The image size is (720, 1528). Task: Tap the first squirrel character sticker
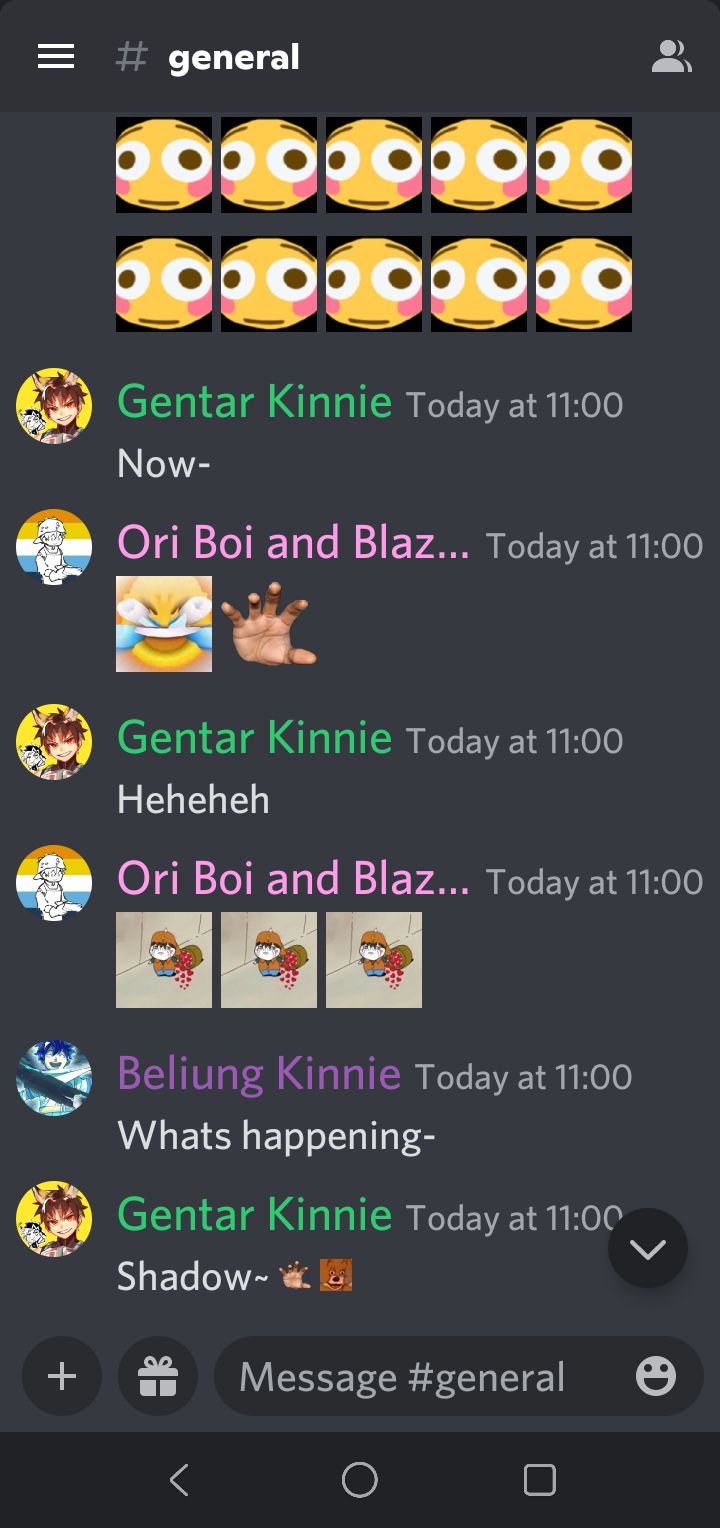(164, 960)
